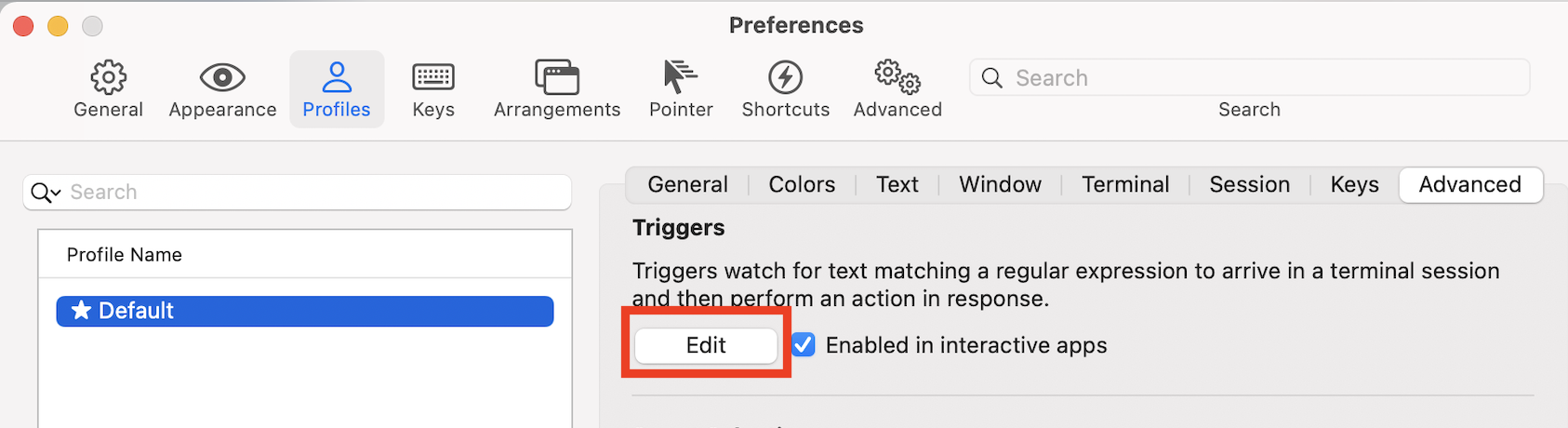
Task: Open Shortcuts lightning bolt icon
Action: (x=786, y=77)
